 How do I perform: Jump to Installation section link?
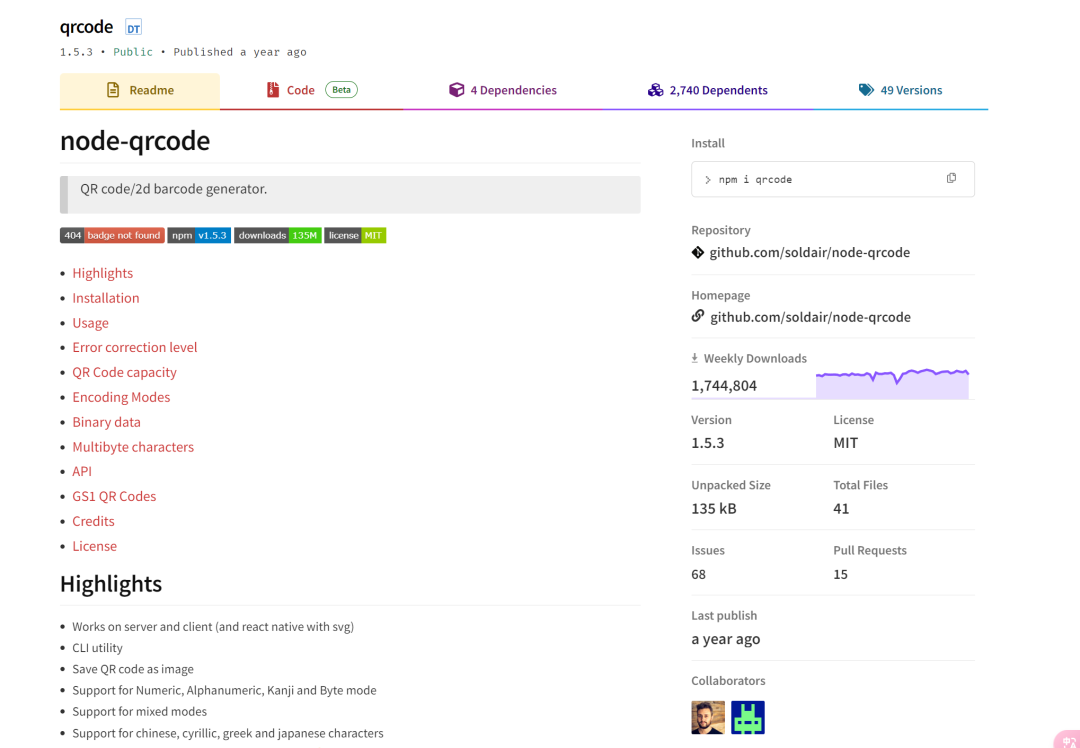pos(105,298)
